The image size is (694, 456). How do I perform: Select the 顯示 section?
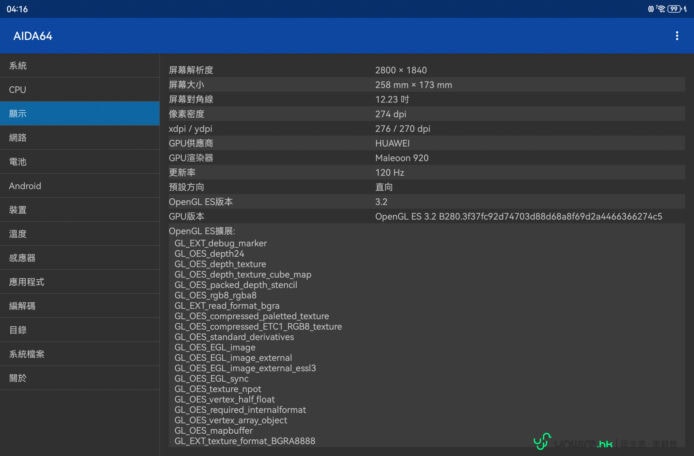[x=80, y=114]
